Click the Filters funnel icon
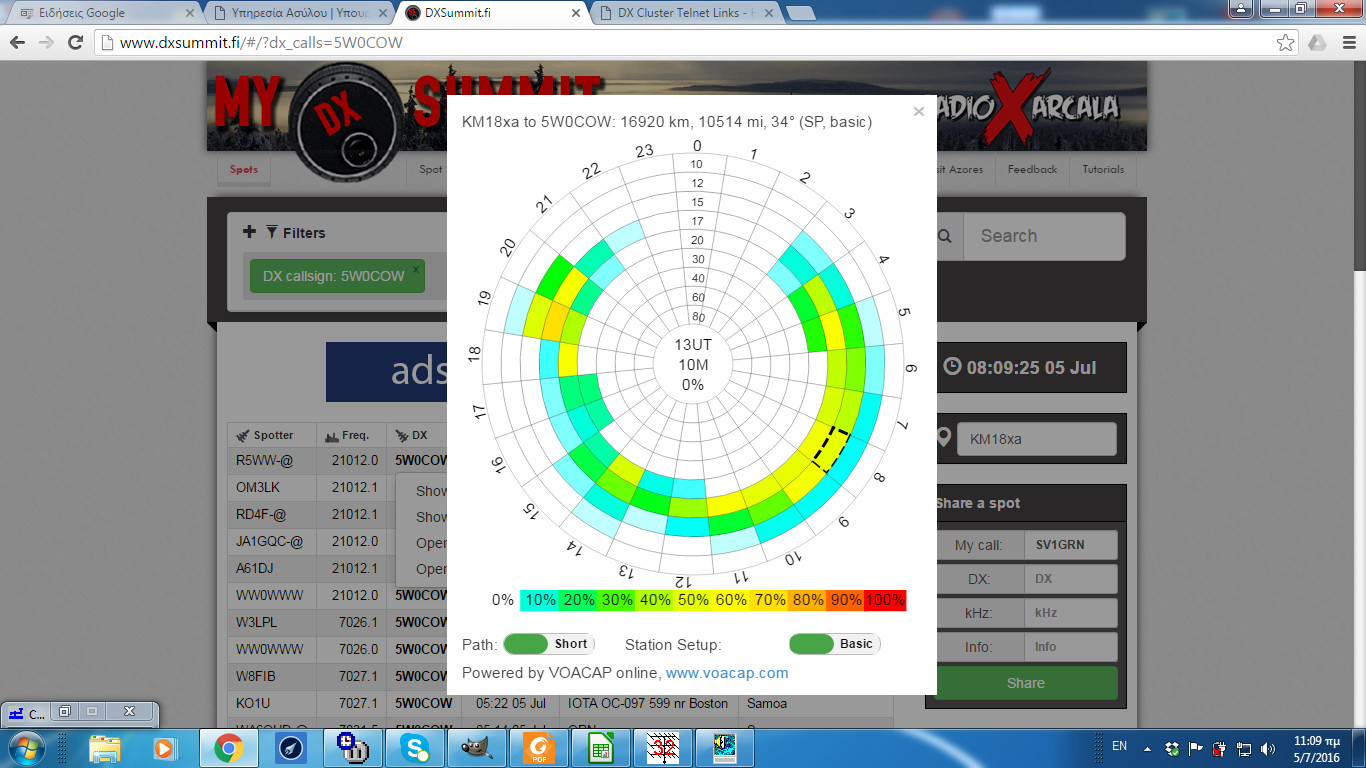Screen dimensions: 1366x768 [272, 232]
